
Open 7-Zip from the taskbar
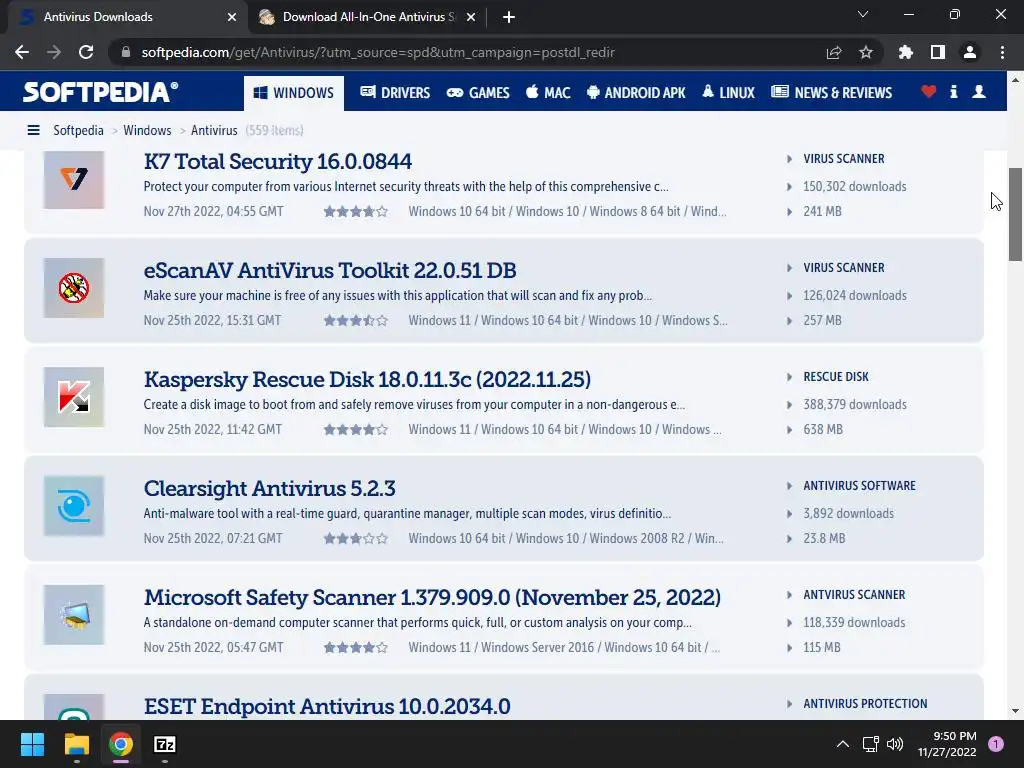165,744
